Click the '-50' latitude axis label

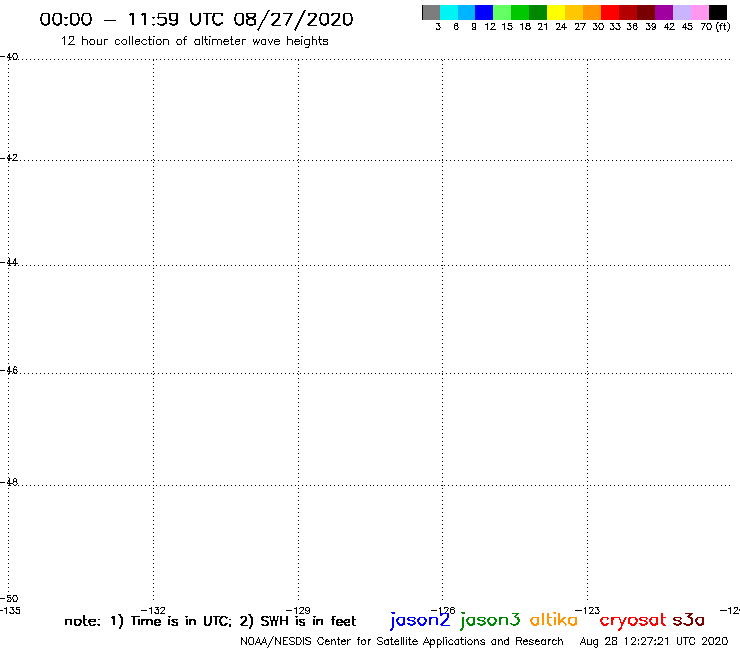click(x=9, y=599)
